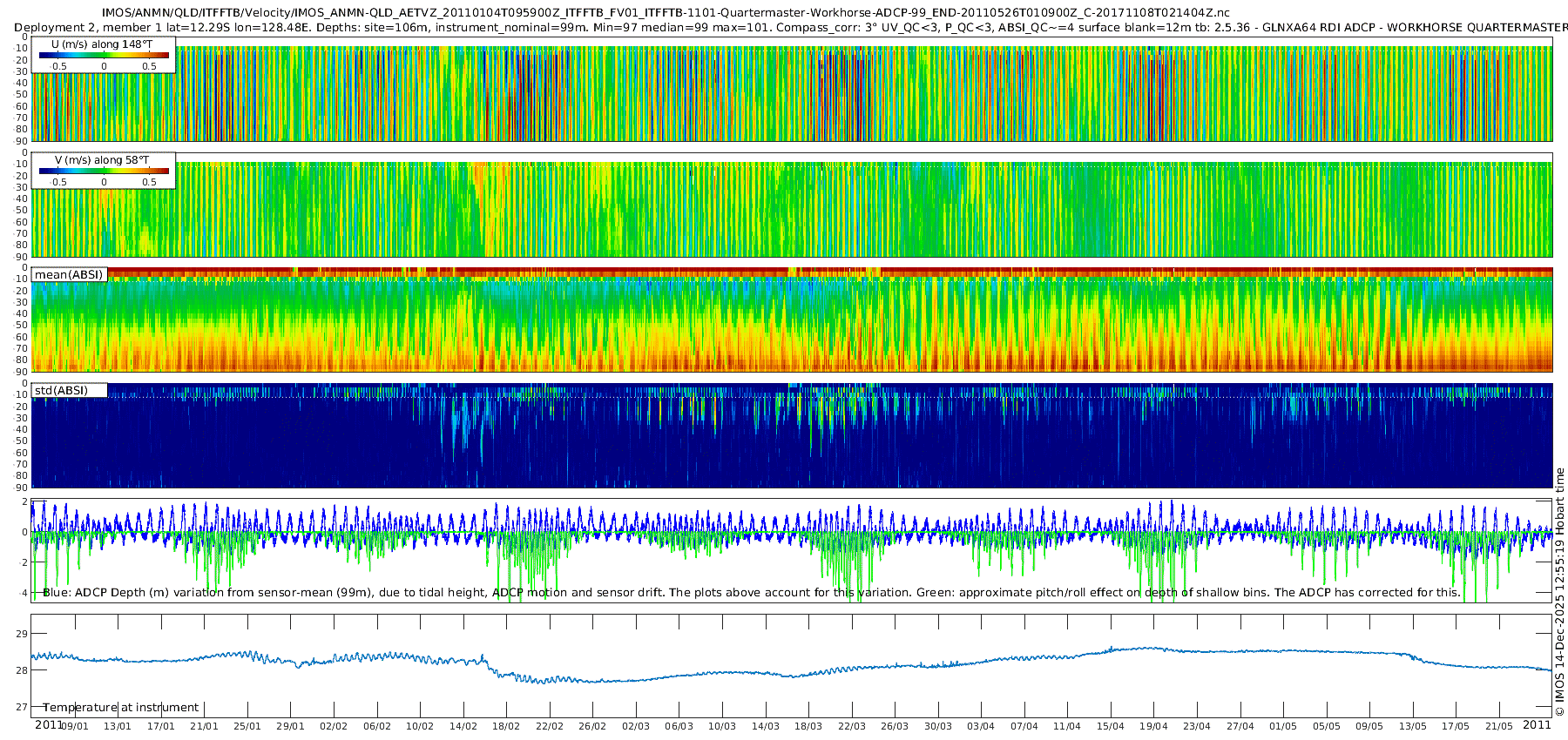Select the 'U (m/s) along 148°T' legend title
Screen dimensions: 1568x740
click(x=102, y=44)
